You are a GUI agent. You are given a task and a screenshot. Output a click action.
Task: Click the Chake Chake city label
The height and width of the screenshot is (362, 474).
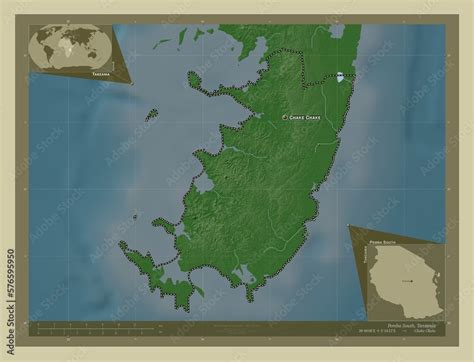coord(305,118)
